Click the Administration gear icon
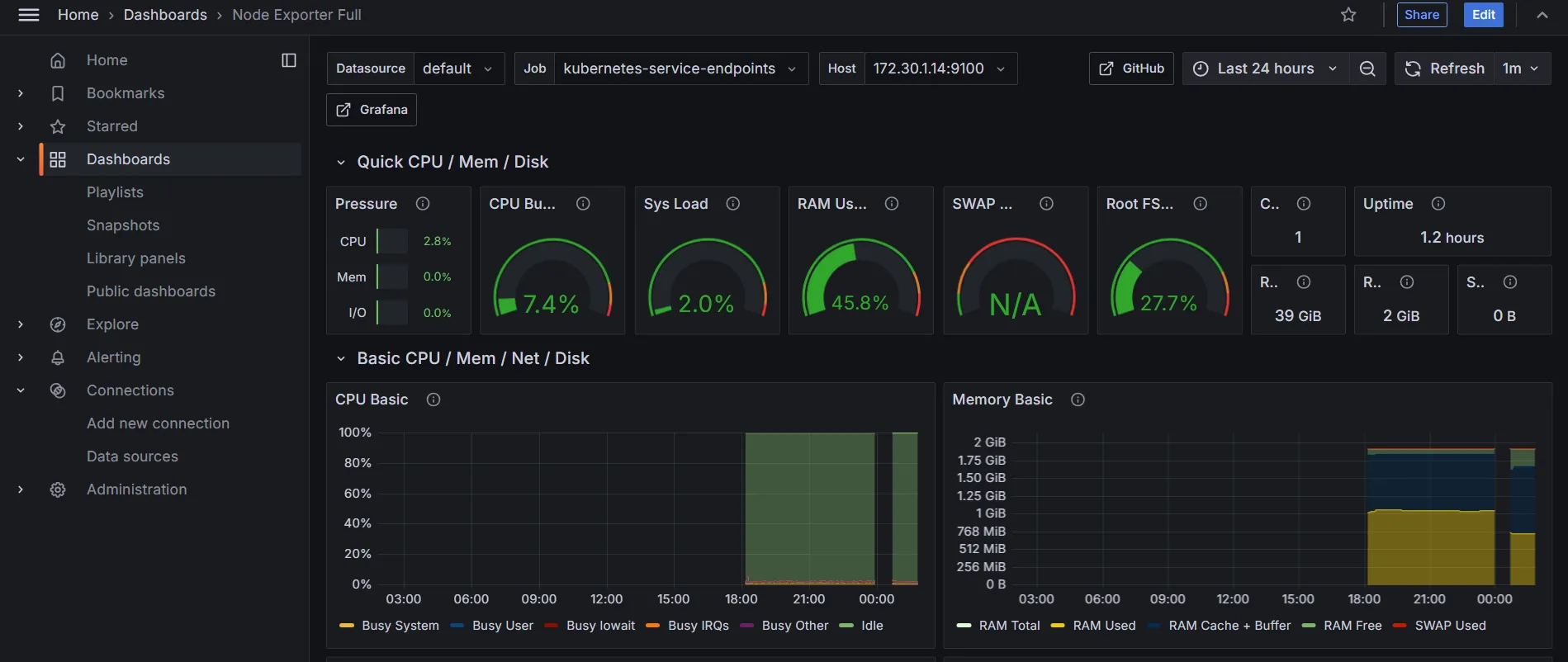 click(58, 489)
